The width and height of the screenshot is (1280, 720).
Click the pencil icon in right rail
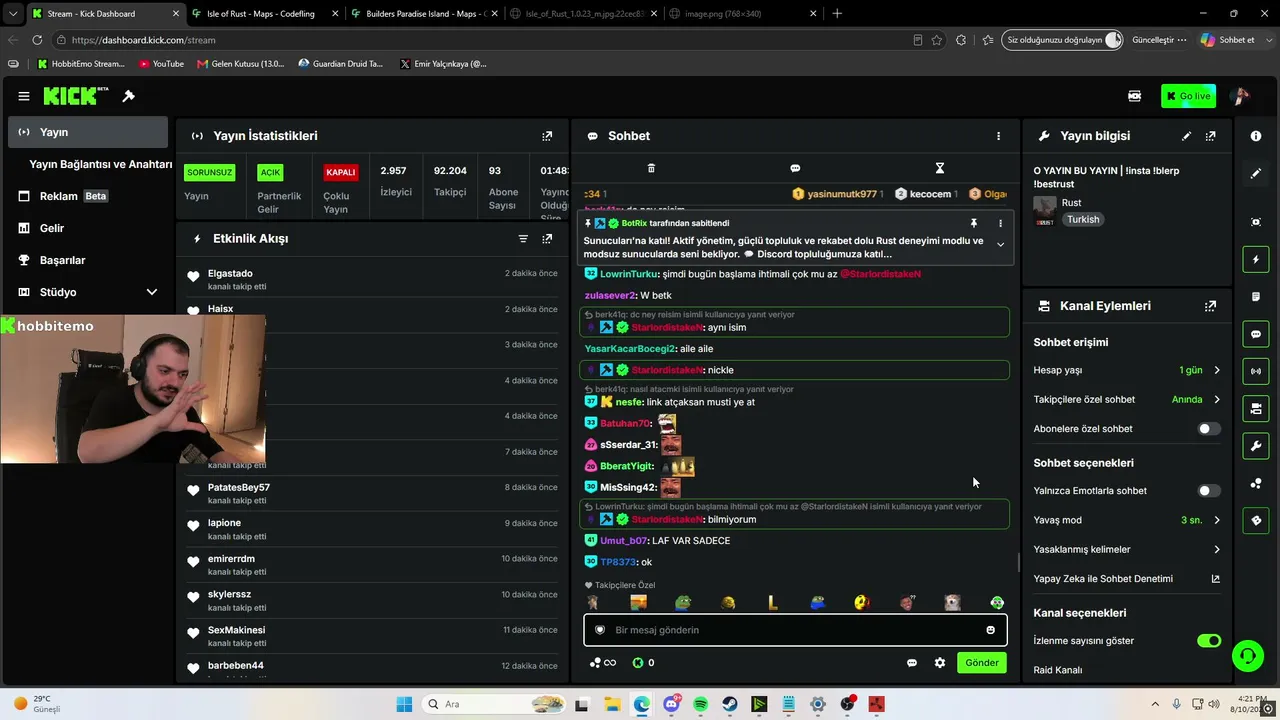(x=1256, y=173)
